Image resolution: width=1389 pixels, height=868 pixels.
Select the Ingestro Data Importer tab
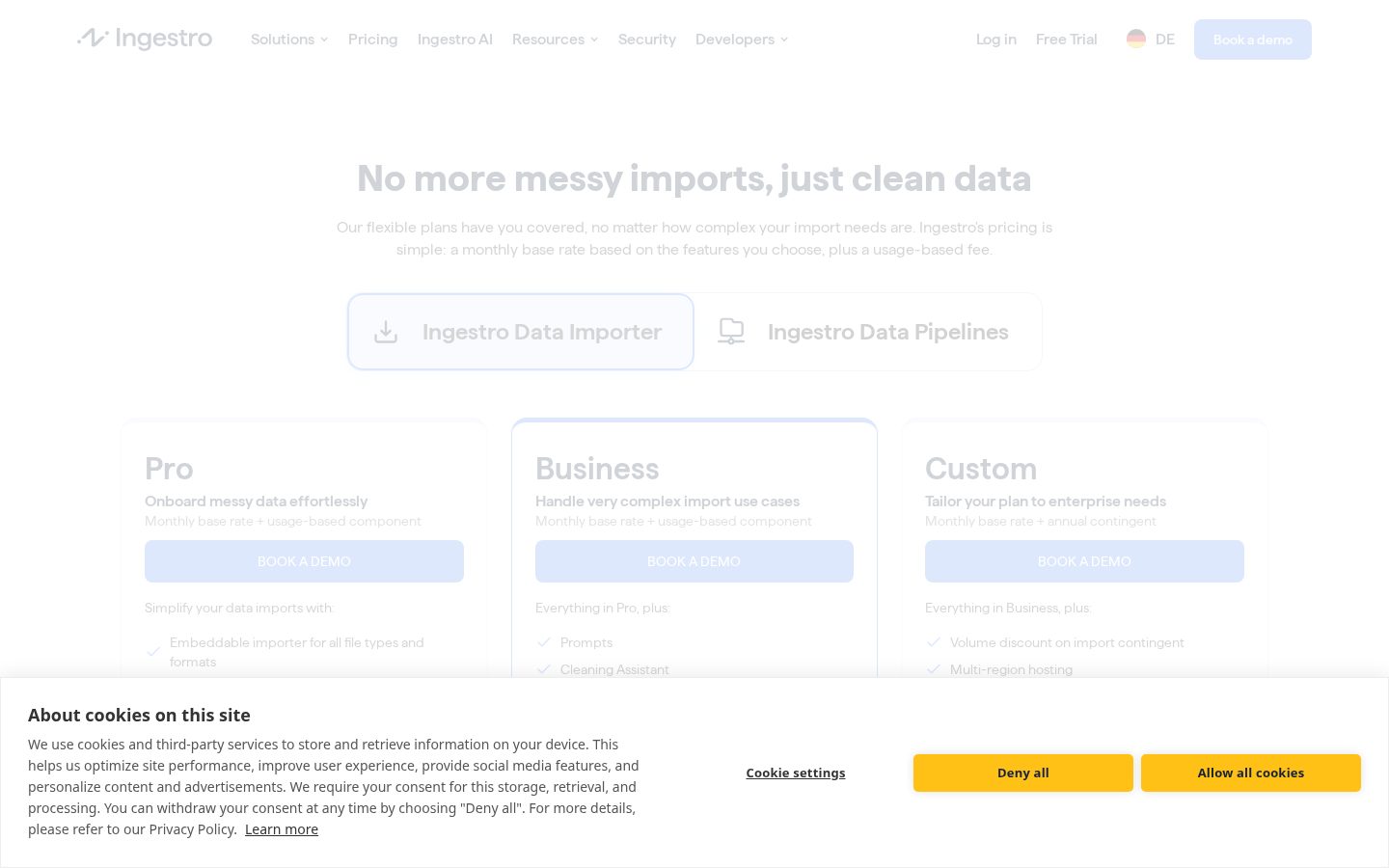pos(521,332)
